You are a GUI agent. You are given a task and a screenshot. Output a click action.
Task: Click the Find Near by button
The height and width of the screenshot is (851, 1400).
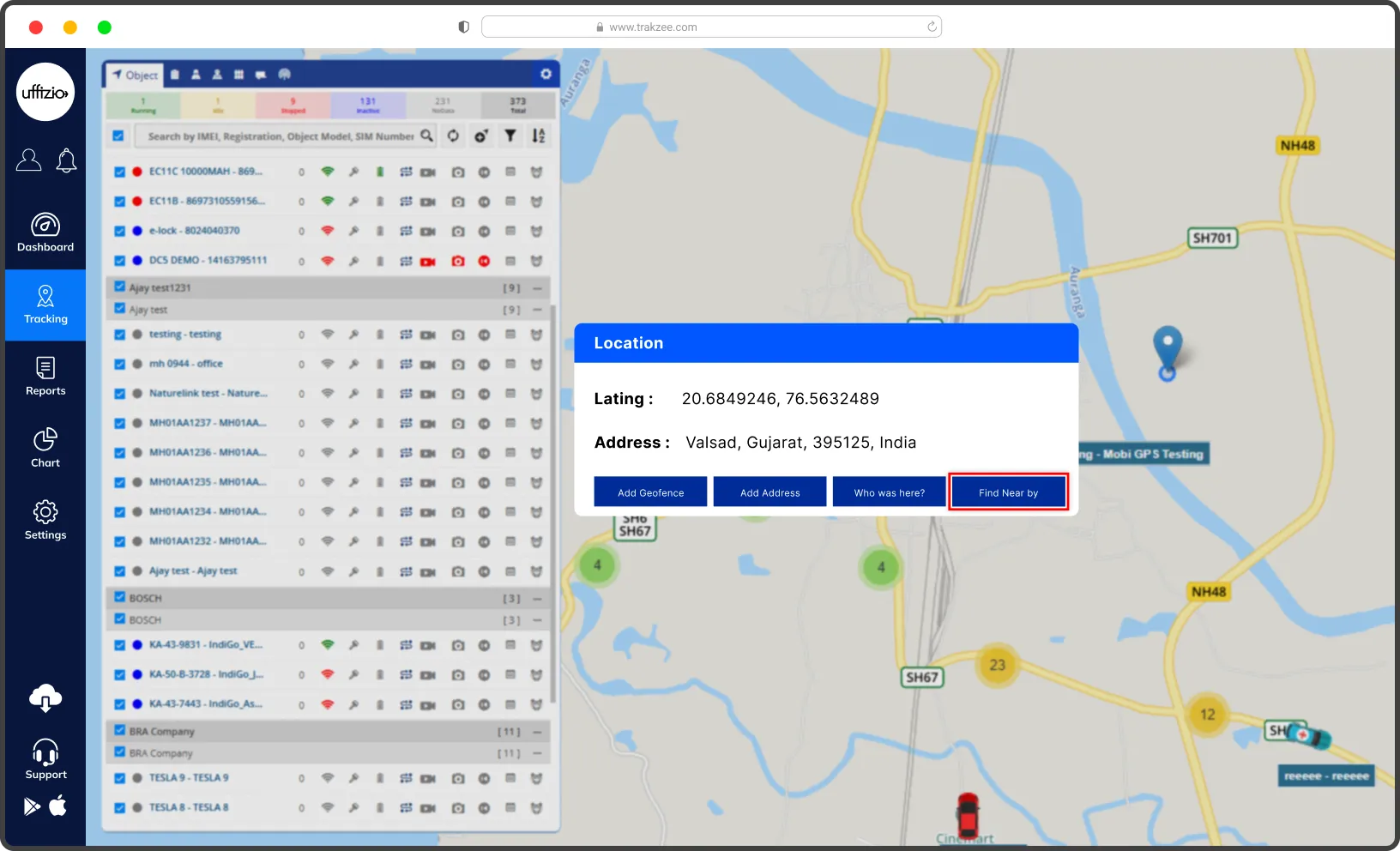point(1008,492)
